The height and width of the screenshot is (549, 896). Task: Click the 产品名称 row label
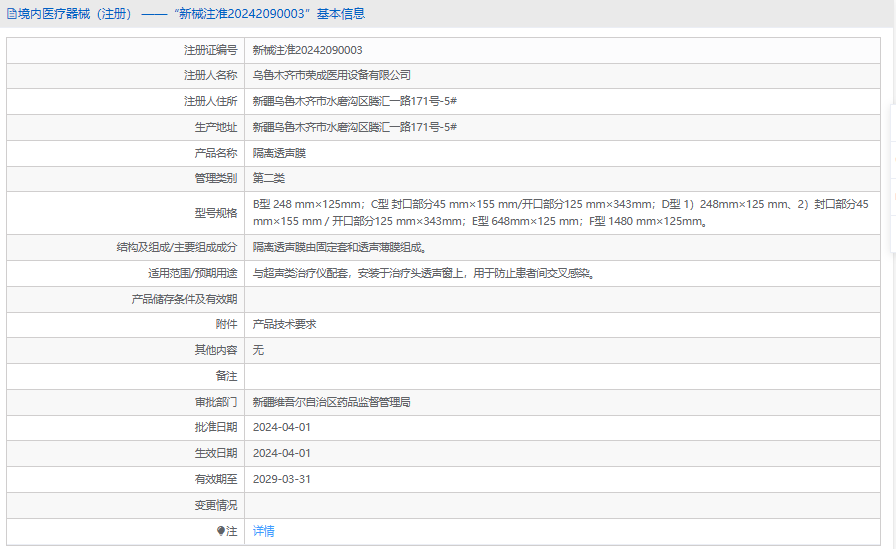216,153
